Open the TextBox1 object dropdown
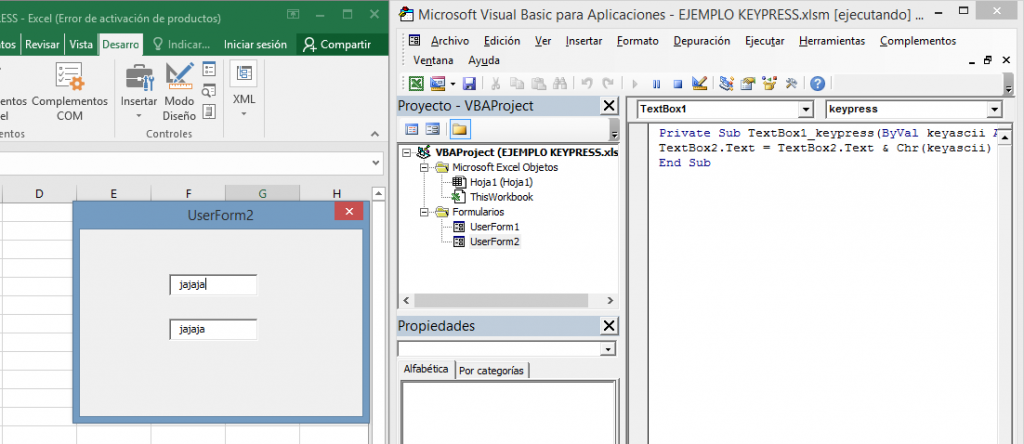Viewport: 1024px width, 444px height. coord(806,109)
